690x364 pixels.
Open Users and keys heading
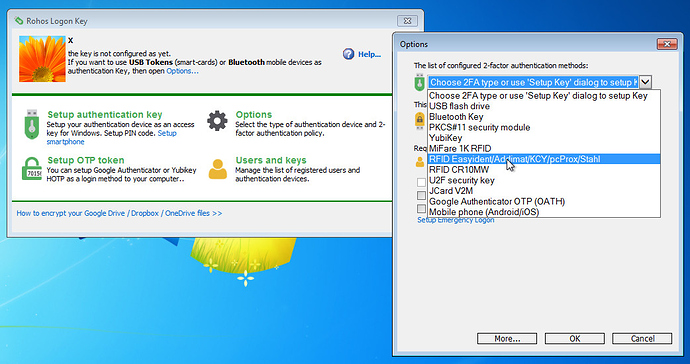pos(271,160)
